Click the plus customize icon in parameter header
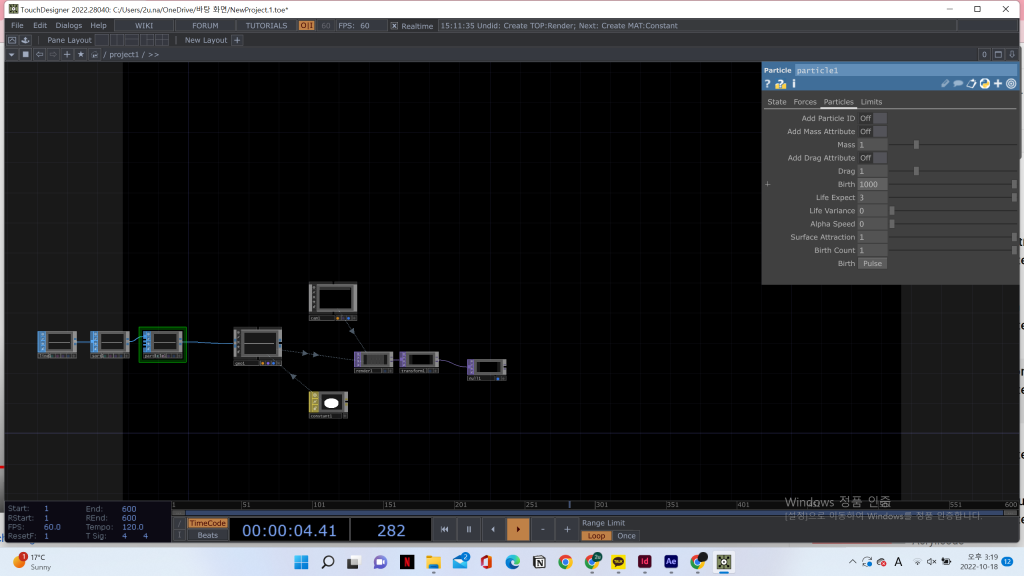 click(x=998, y=84)
